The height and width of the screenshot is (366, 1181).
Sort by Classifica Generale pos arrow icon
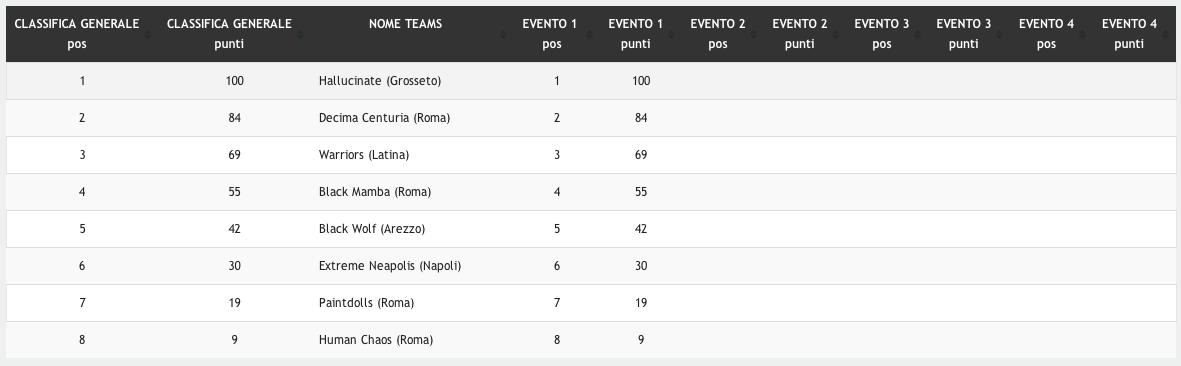147,35
